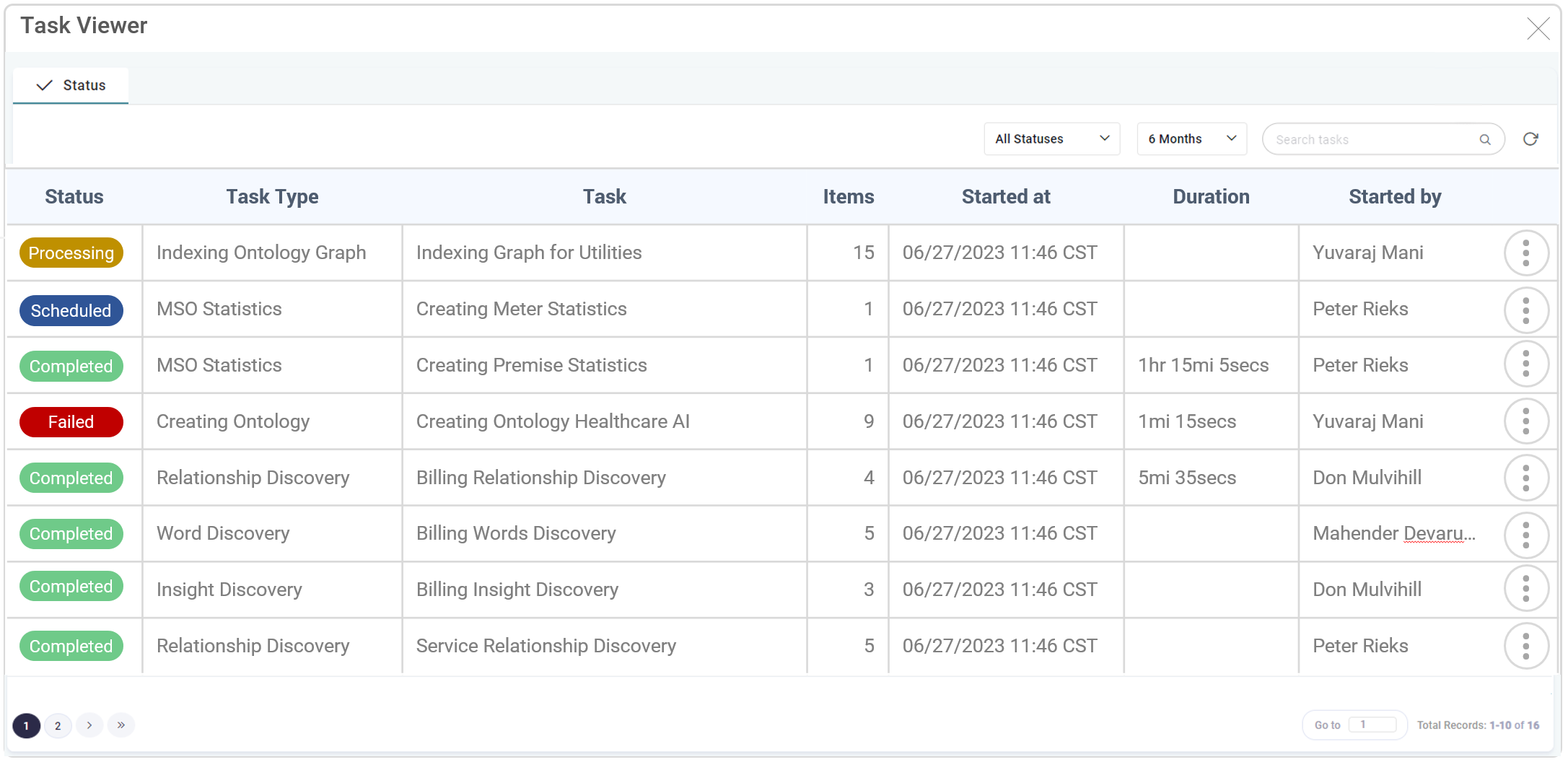The height and width of the screenshot is (762, 1568).
Task: Click the refresh icon beside the search box
Action: coord(1530,139)
